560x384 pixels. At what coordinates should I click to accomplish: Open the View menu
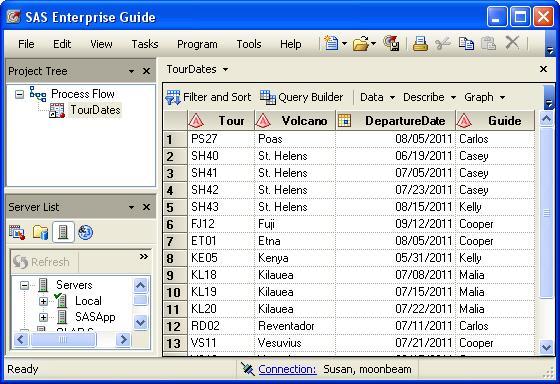tap(101, 44)
